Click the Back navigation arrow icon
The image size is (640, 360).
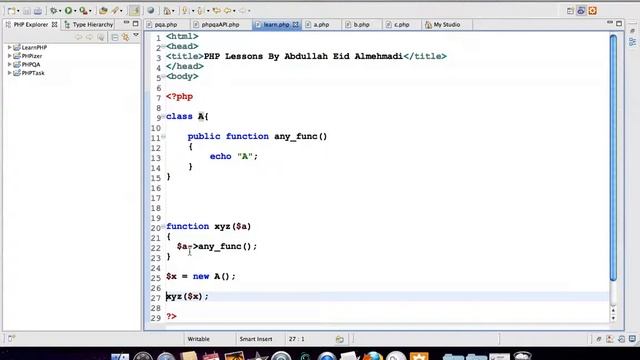pos(228,11)
